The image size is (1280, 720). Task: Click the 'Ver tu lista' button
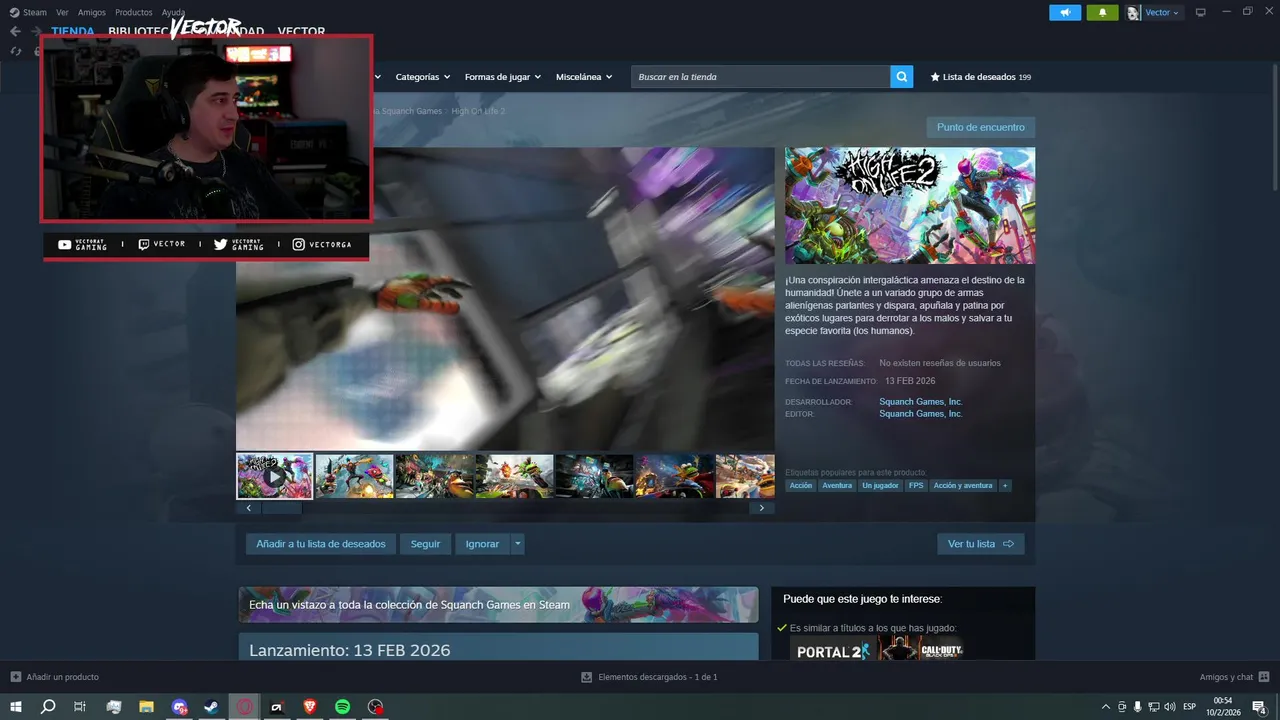point(981,544)
